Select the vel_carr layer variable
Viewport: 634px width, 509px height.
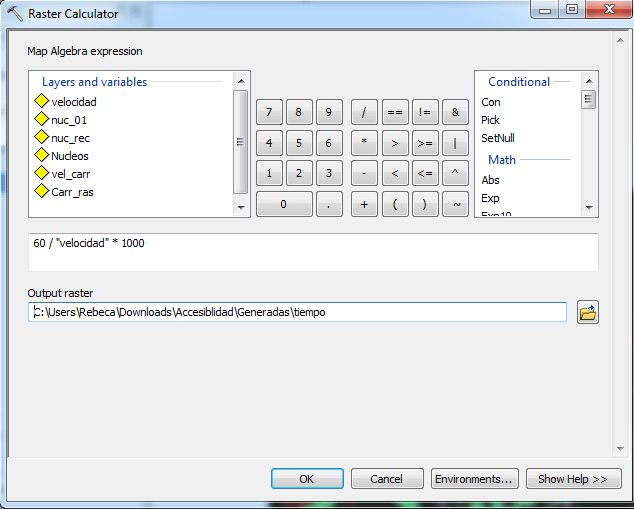point(71,174)
